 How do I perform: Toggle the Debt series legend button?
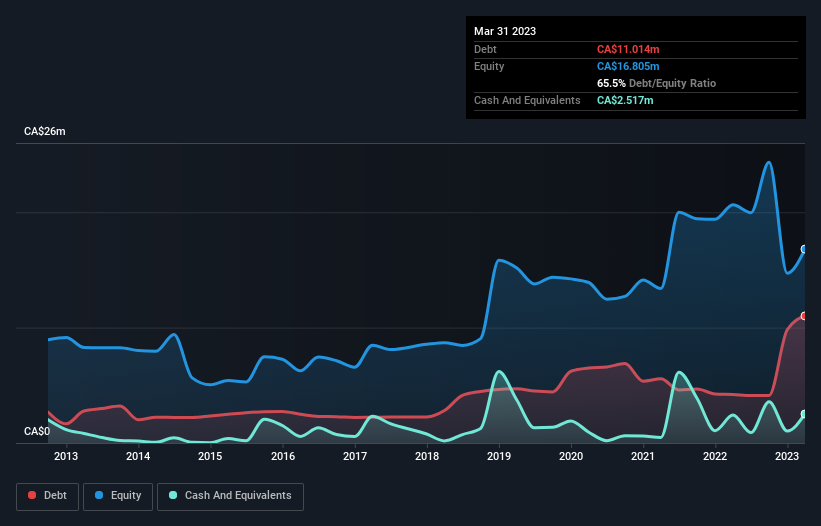pos(48,496)
